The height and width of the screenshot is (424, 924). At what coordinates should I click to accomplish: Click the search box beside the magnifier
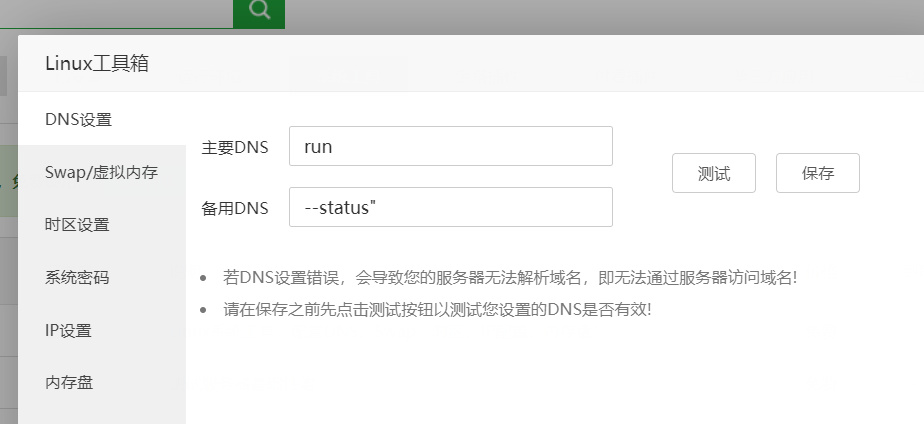pyautogui.click(x=117, y=14)
